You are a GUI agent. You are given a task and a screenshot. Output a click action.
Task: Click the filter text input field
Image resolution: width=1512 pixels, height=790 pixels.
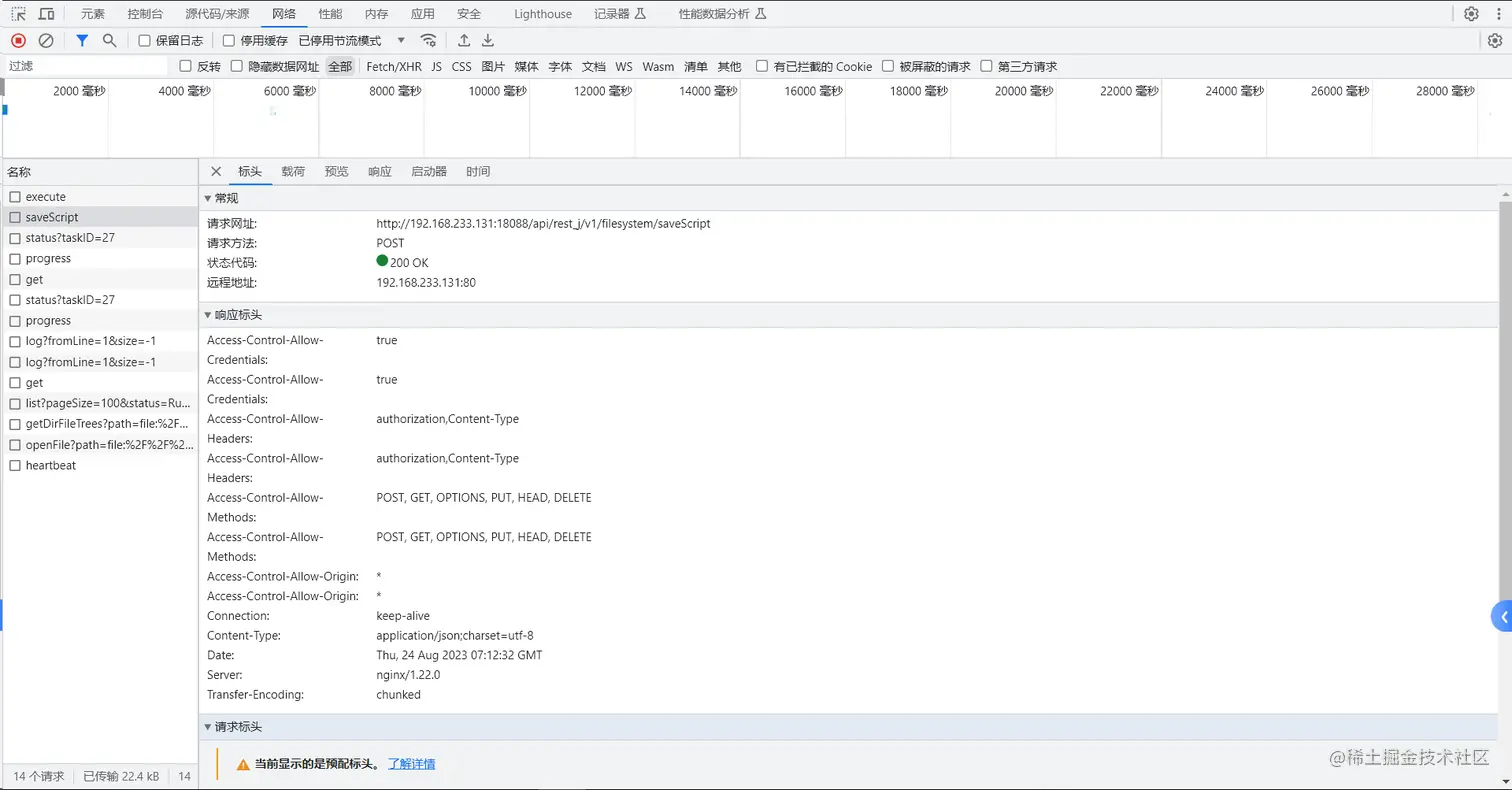[x=86, y=66]
